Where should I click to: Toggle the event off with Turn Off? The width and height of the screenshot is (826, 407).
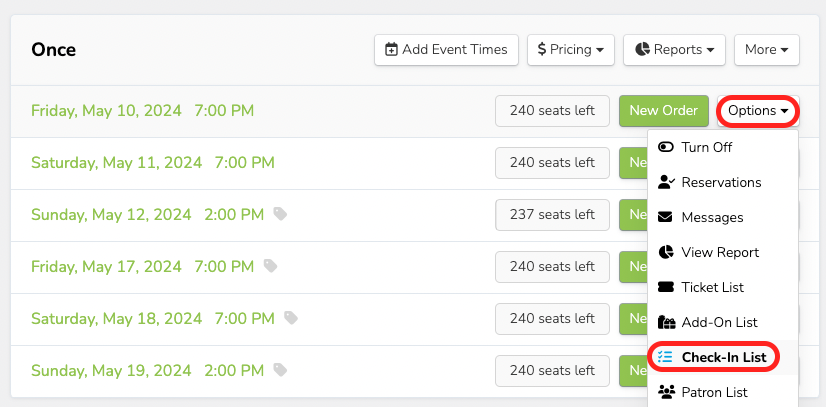click(x=706, y=147)
